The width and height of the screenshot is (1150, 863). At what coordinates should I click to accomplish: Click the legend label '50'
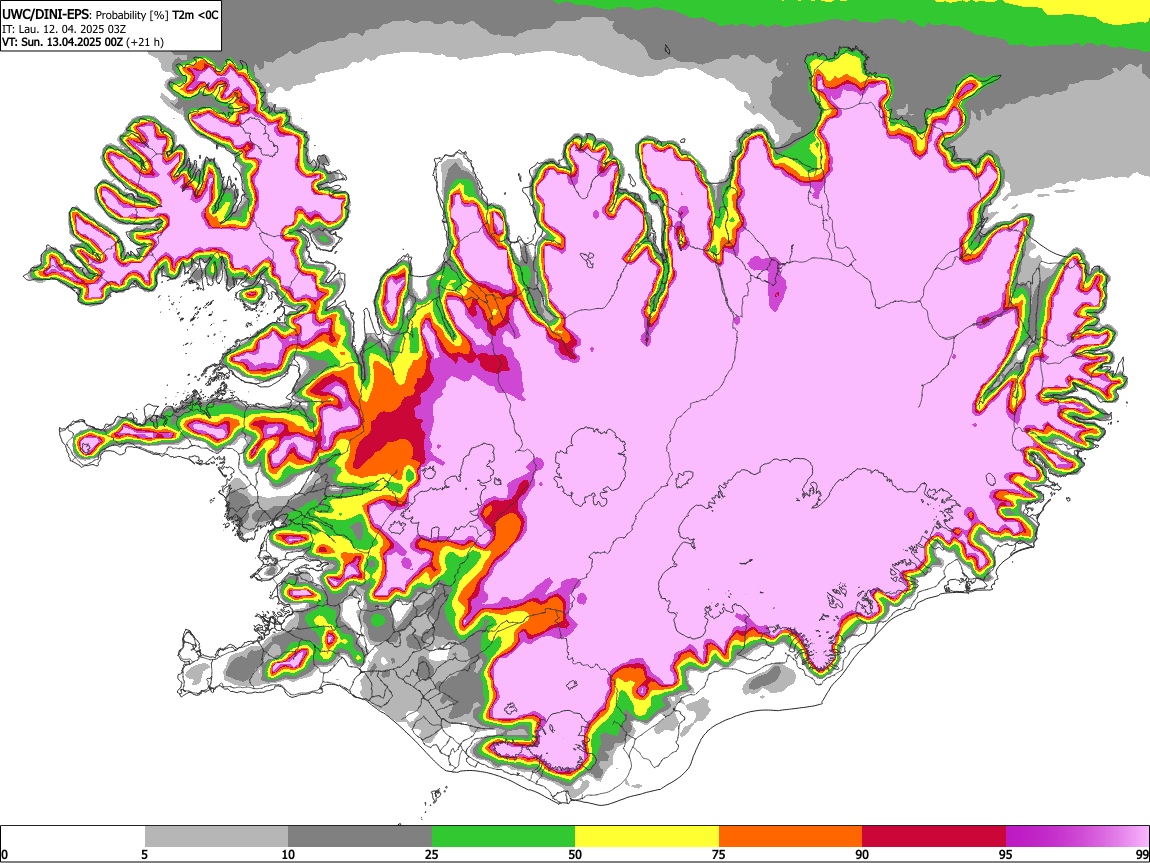[x=575, y=854]
